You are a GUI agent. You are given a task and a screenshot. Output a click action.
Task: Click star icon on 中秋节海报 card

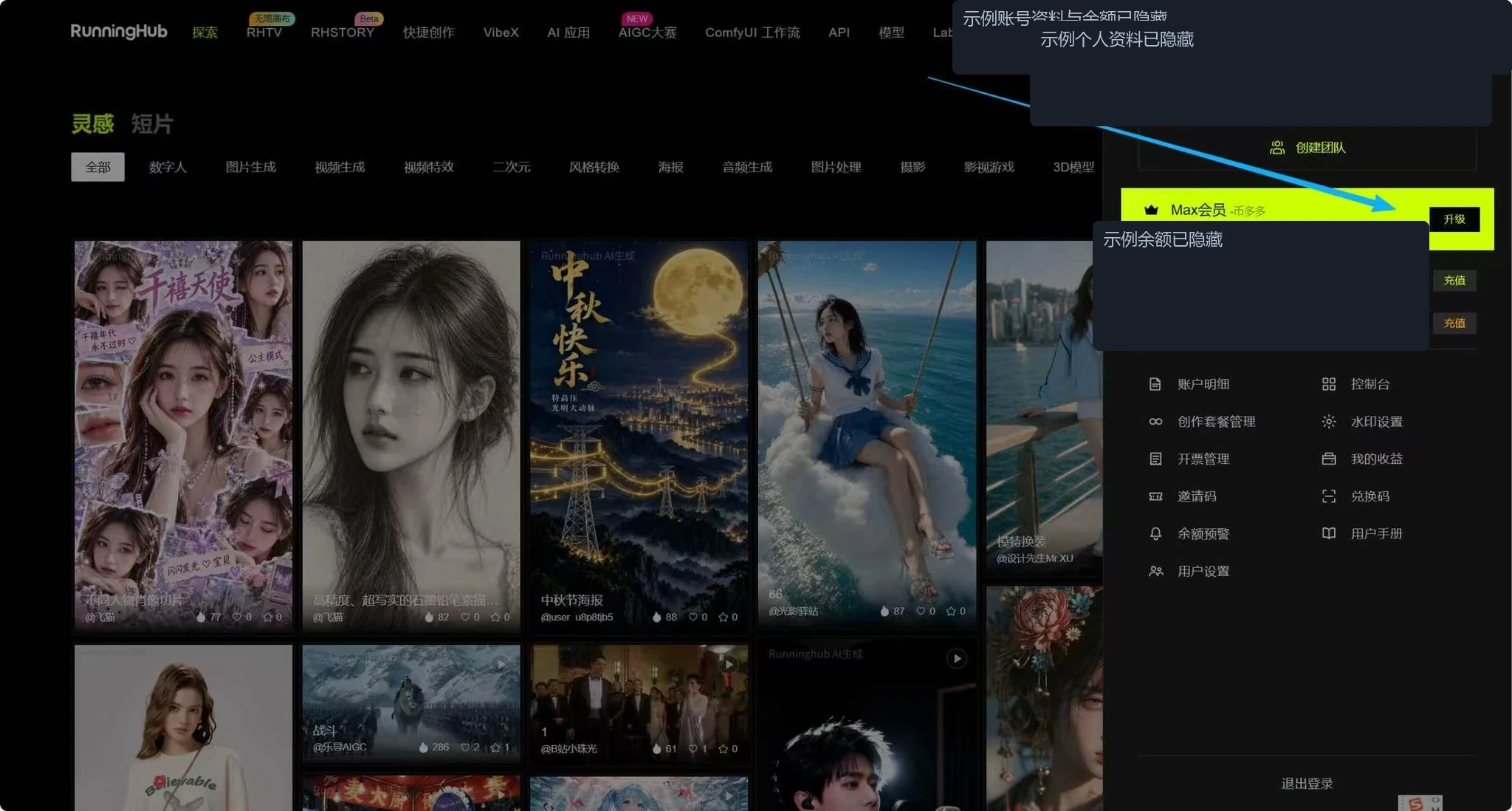pos(723,617)
